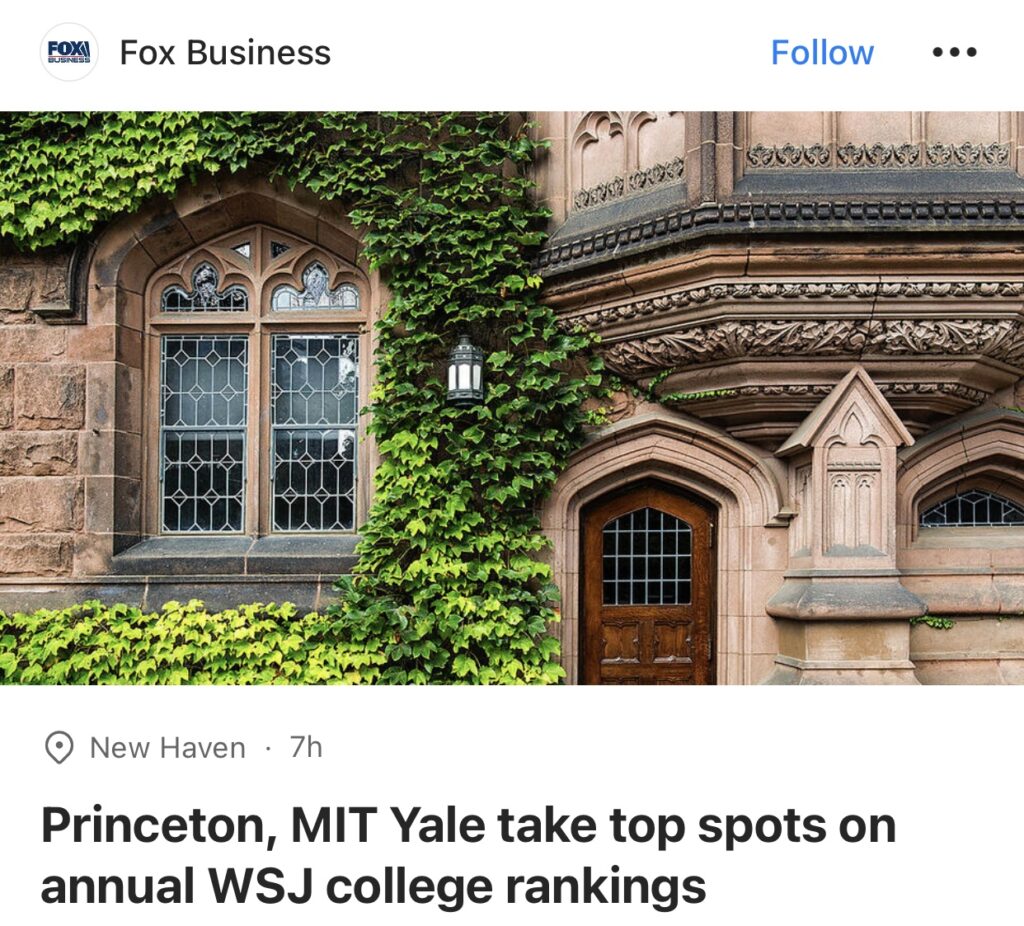Follow the Fox Business channel
This screenshot has width=1024, height=926.
click(822, 52)
